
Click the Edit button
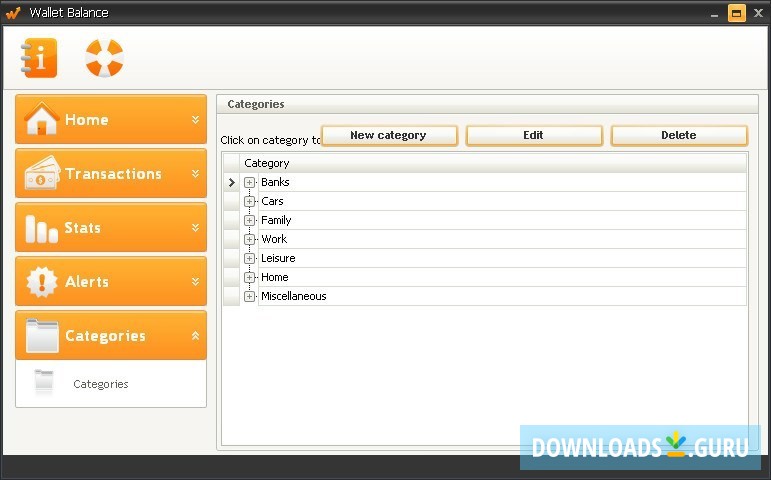coord(534,135)
